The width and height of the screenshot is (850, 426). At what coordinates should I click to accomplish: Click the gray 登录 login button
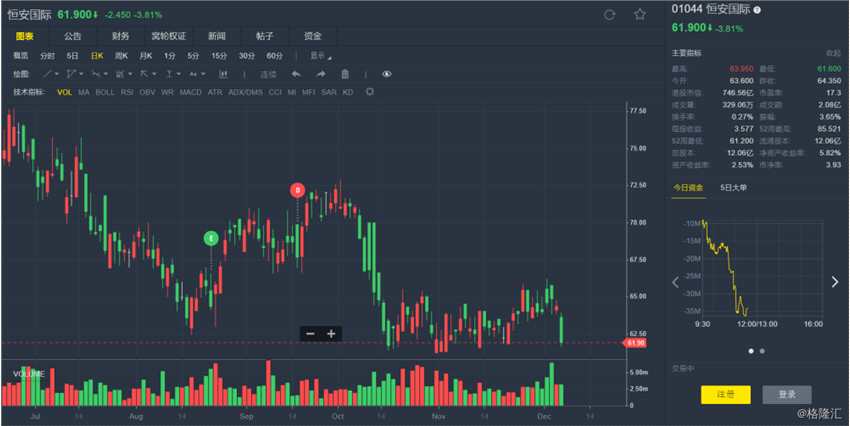click(787, 395)
